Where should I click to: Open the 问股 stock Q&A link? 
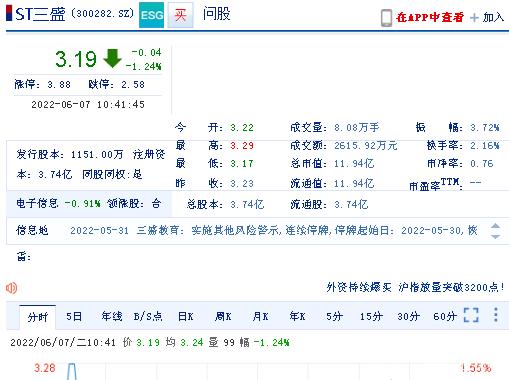tap(217, 14)
